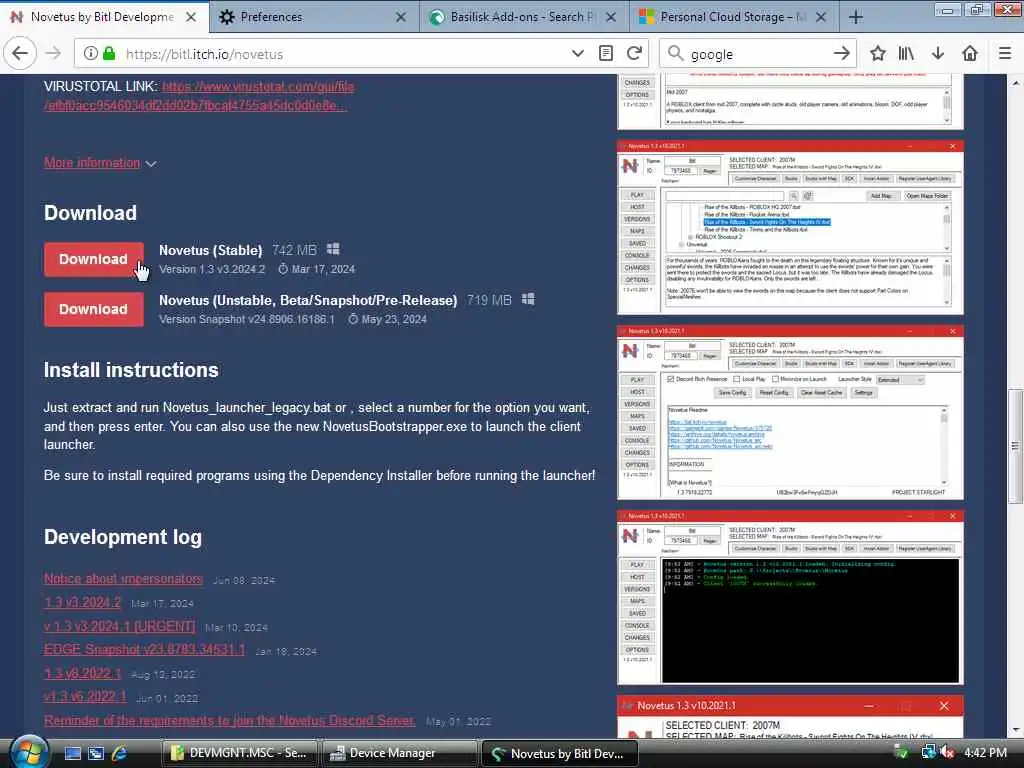Click the search magnifier icon
1024x768 pixels.
coord(676,54)
